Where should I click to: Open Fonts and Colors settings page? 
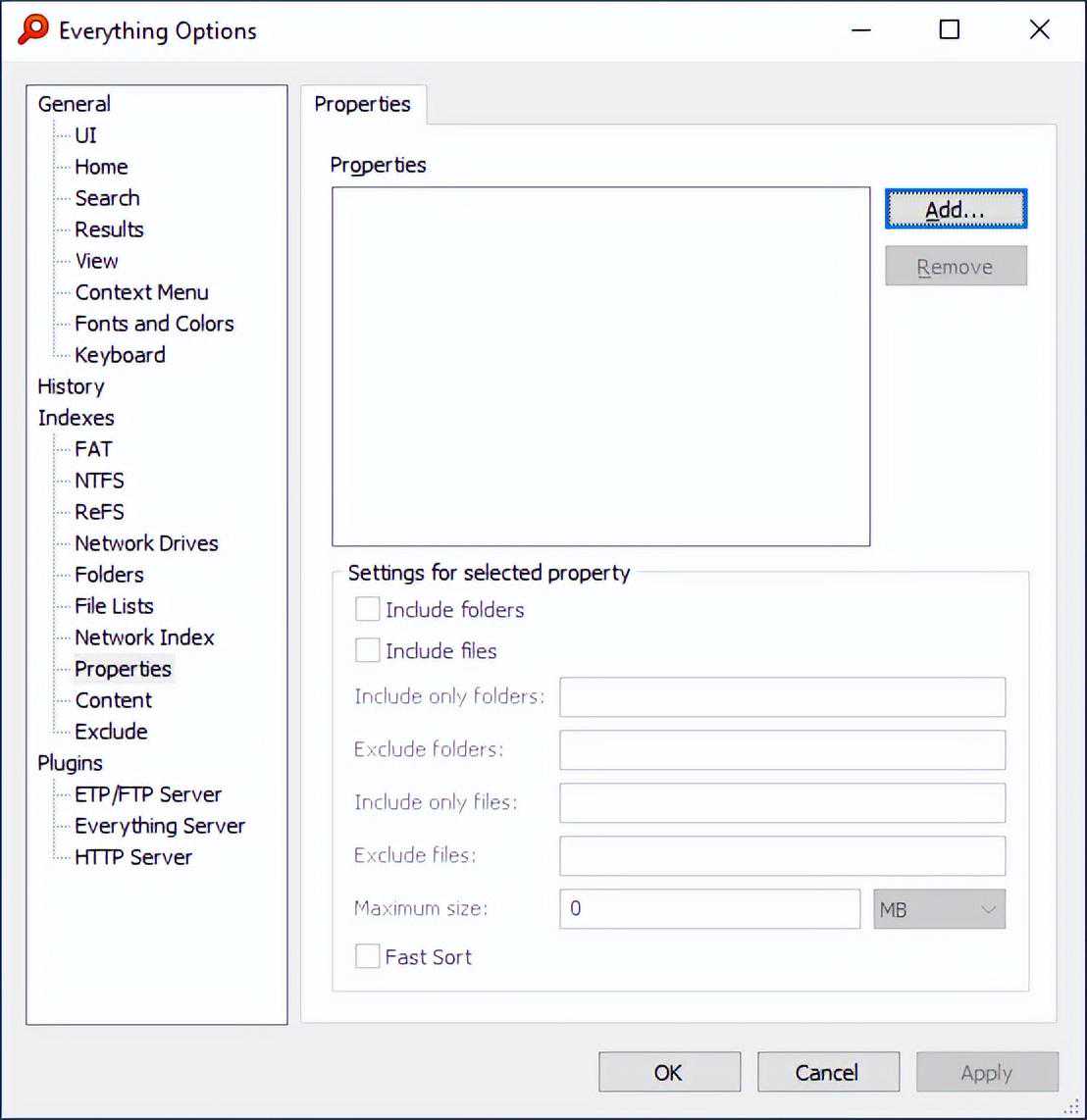(154, 324)
